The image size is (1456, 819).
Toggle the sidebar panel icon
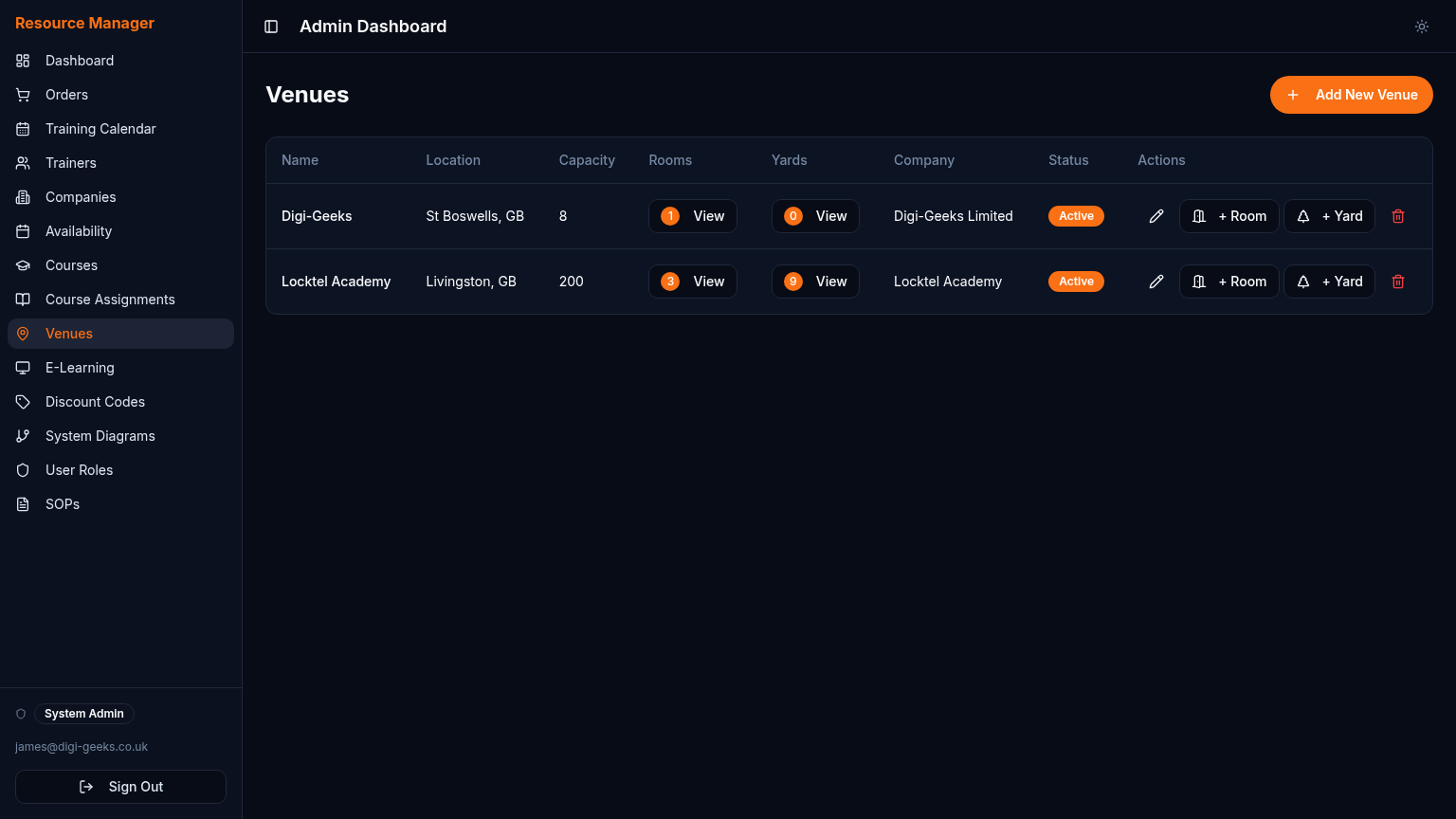[271, 27]
